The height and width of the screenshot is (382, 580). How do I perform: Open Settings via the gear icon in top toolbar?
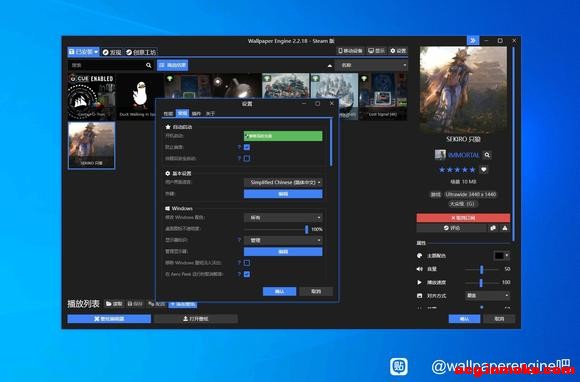[398, 51]
